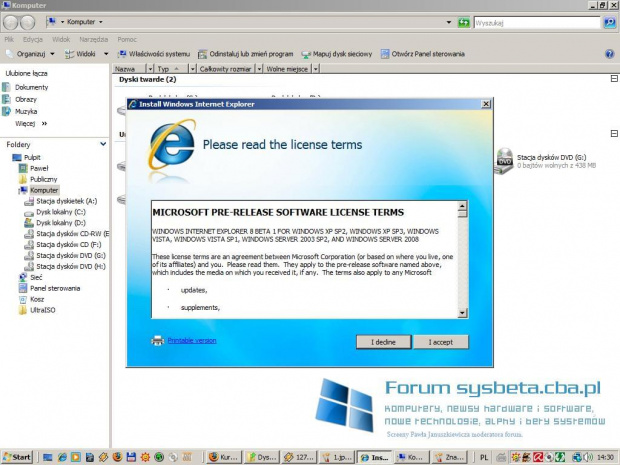This screenshot has width=620, height=465.
Task: Click the Explorer forward navigation button
Action: coord(27,23)
